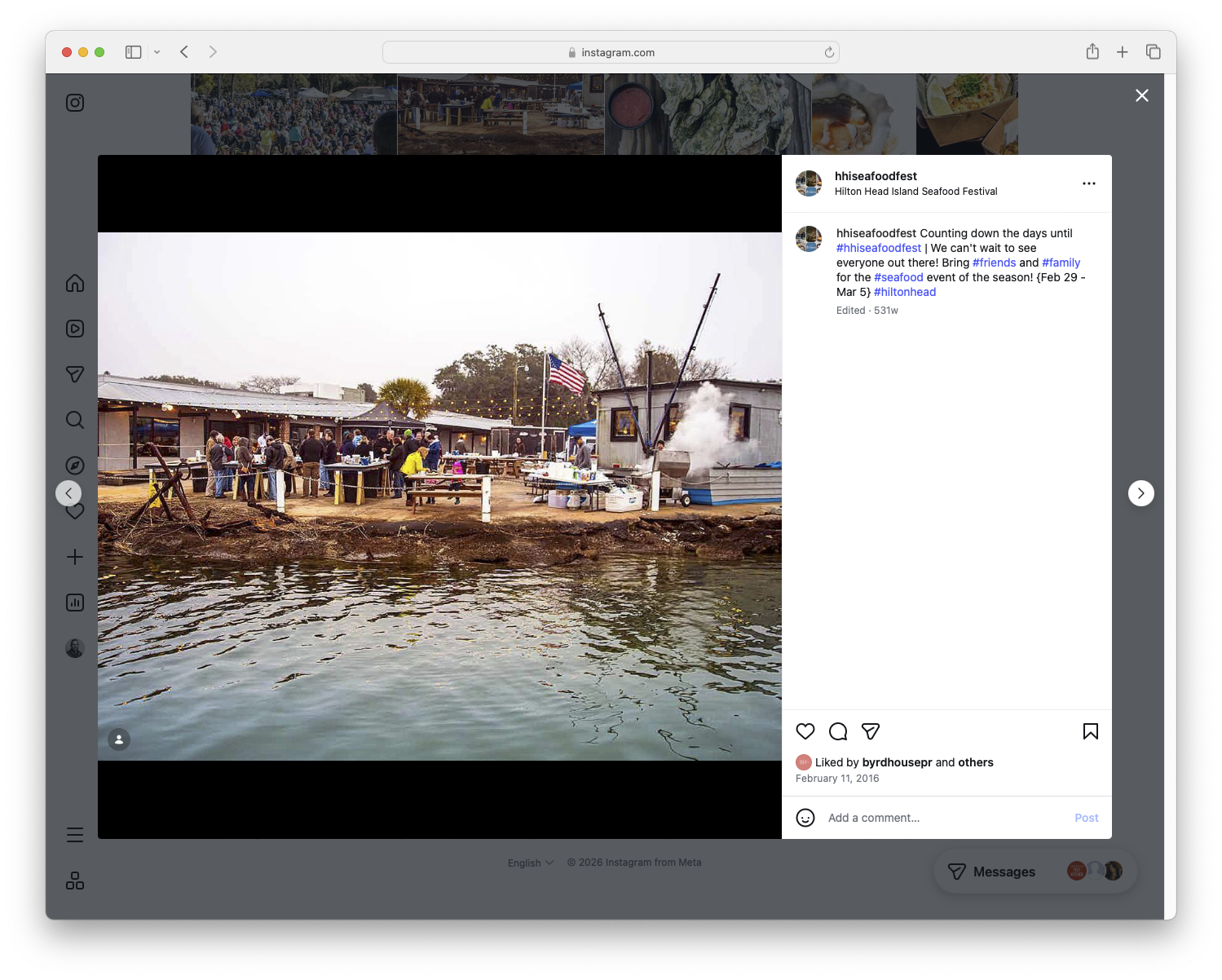Open the emoji picker beside the comment field
The height and width of the screenshot is (980, 1222).
(x=805, y=817)
